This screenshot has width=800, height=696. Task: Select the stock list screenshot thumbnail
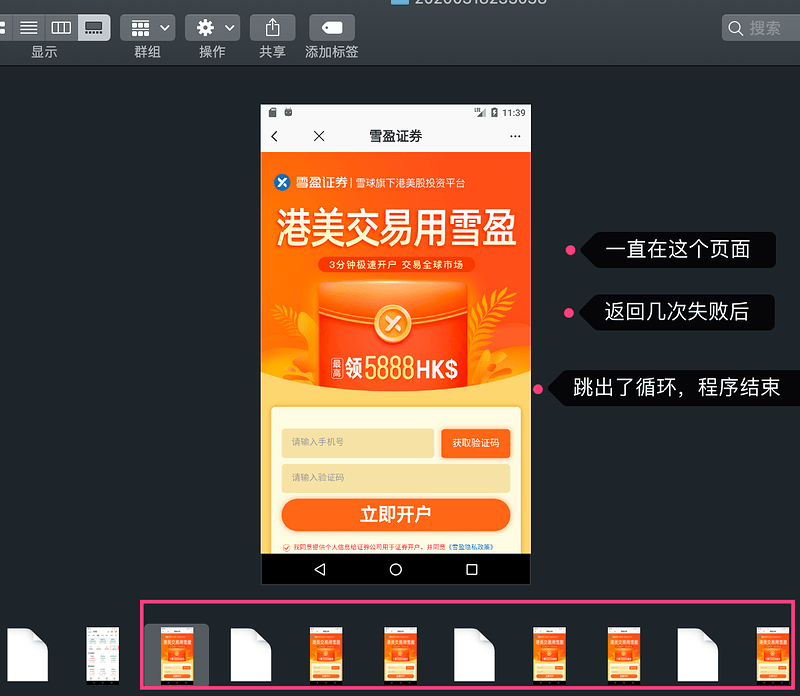[103, 655]
